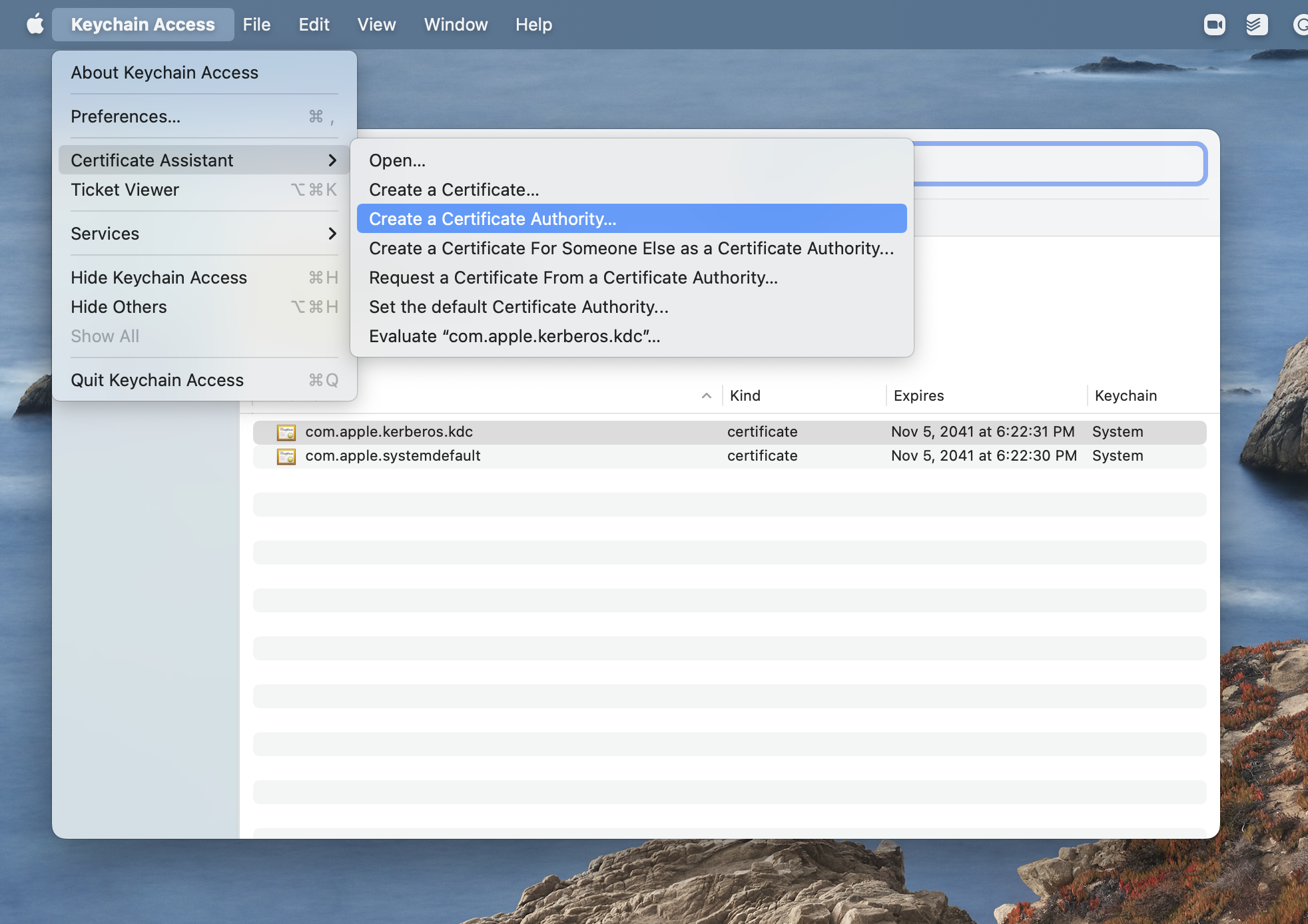Open the File menu
This screenshot has height=924, width=1308.
[256, 25]
